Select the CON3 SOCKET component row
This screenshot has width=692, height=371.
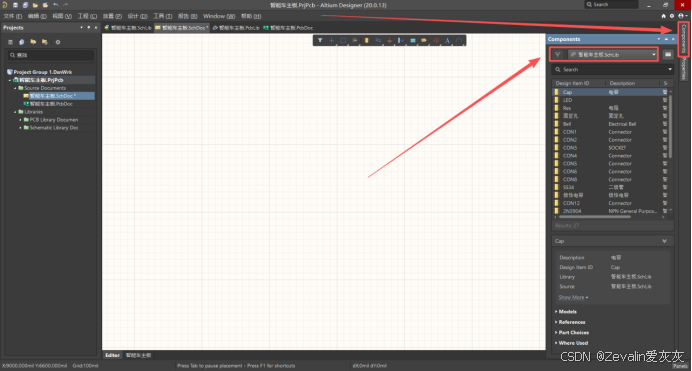point(611,148)
